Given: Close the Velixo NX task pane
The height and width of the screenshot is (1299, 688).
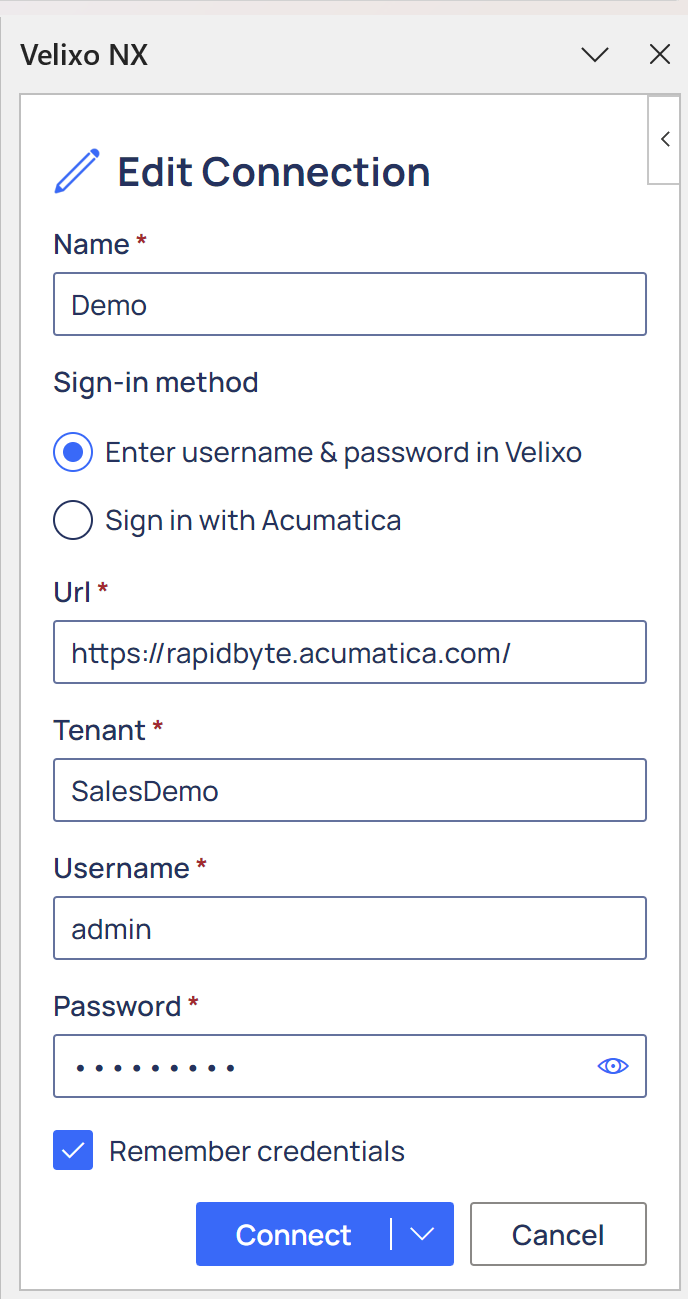Looking at the screenshot, I should pos(660,55).
